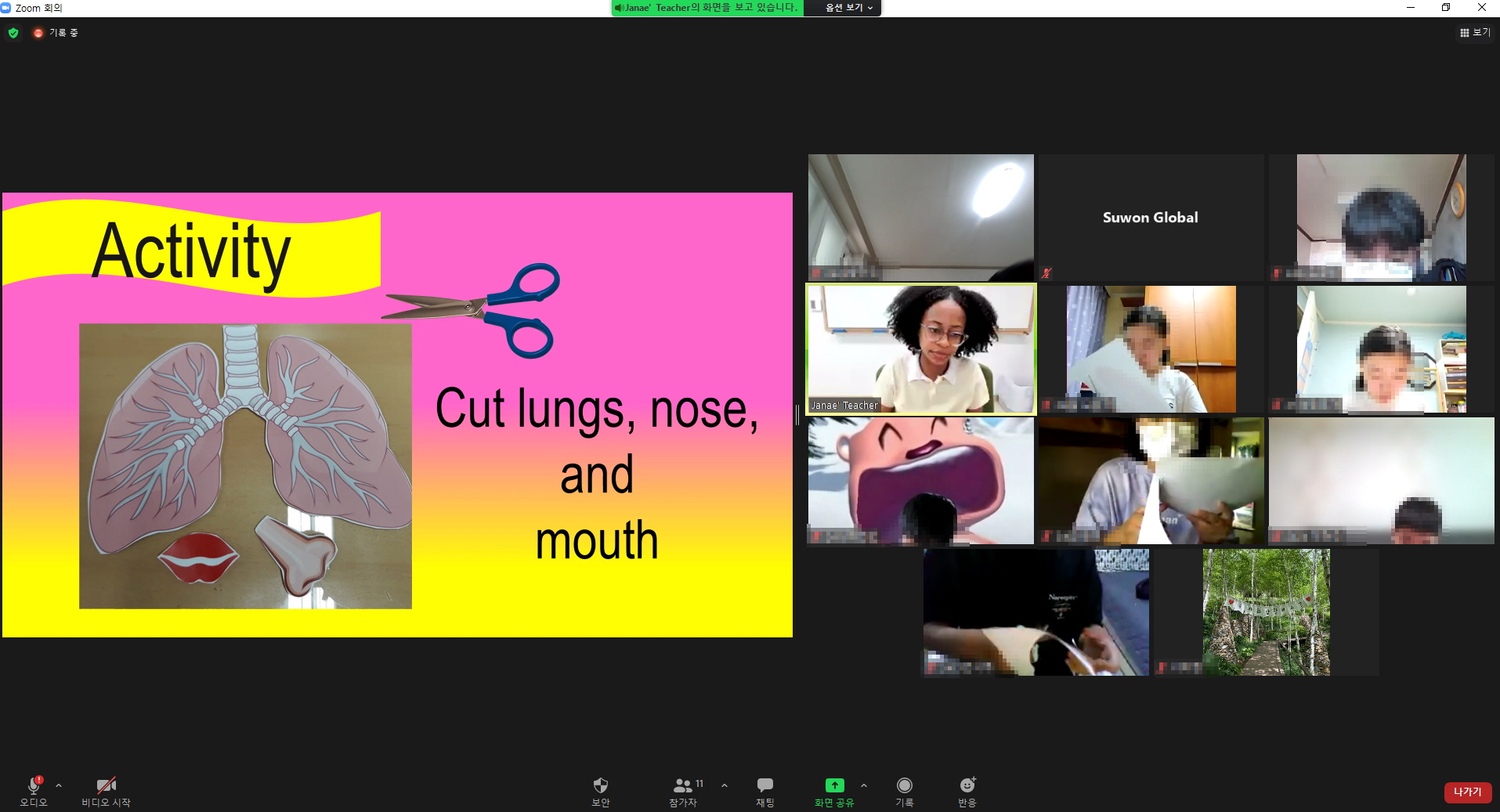Viewport: 1500px width, 812px height.
Task: Select Janae' Teacher video tile
Action: (921, 349)
